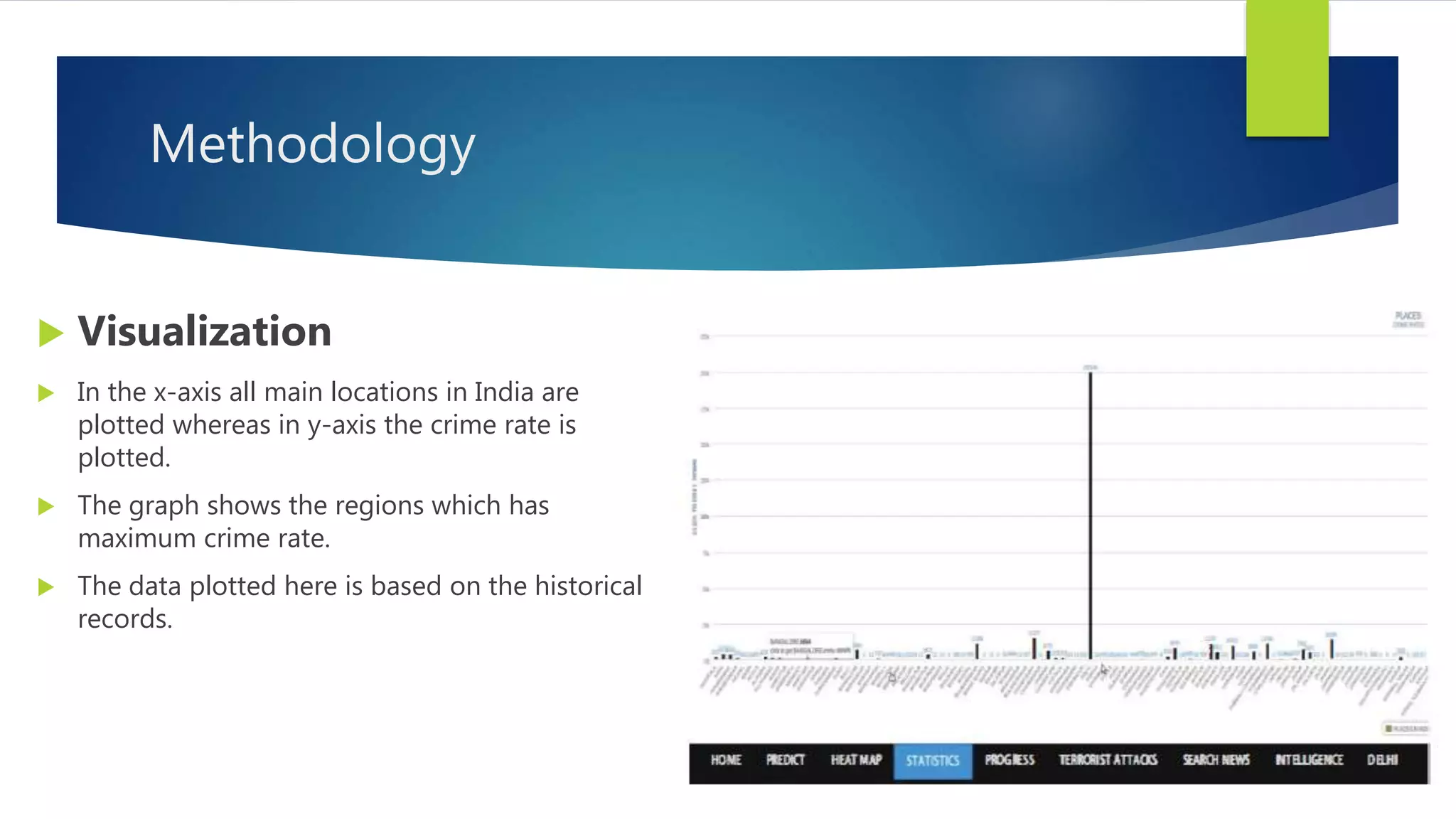Open the INTELLIGENCE tab
Screen dimensions: 1456x819
(x=1309, y=760)
